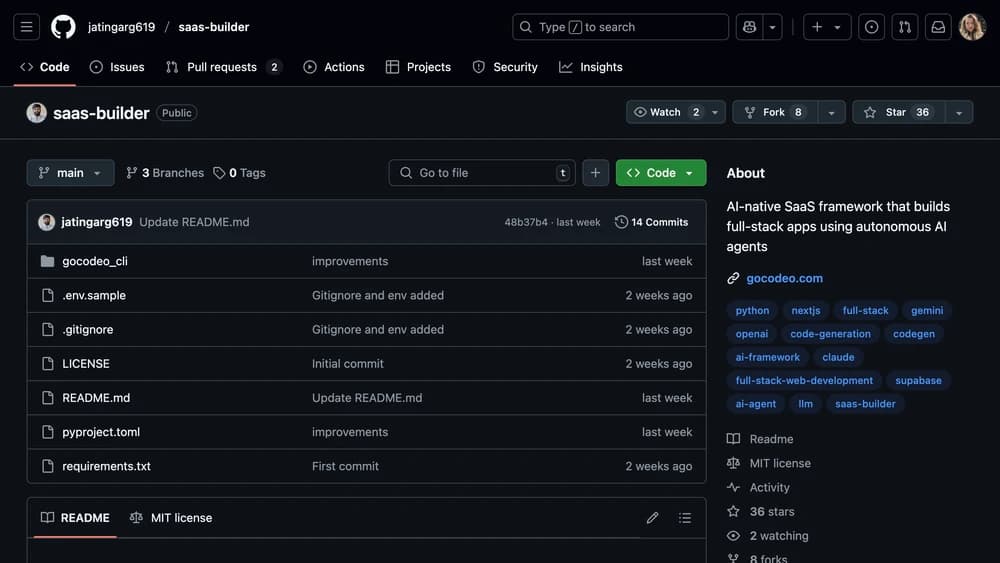
Task: Open the requirements.txt file
Action: pyautogui.click(x=107, y=467)
